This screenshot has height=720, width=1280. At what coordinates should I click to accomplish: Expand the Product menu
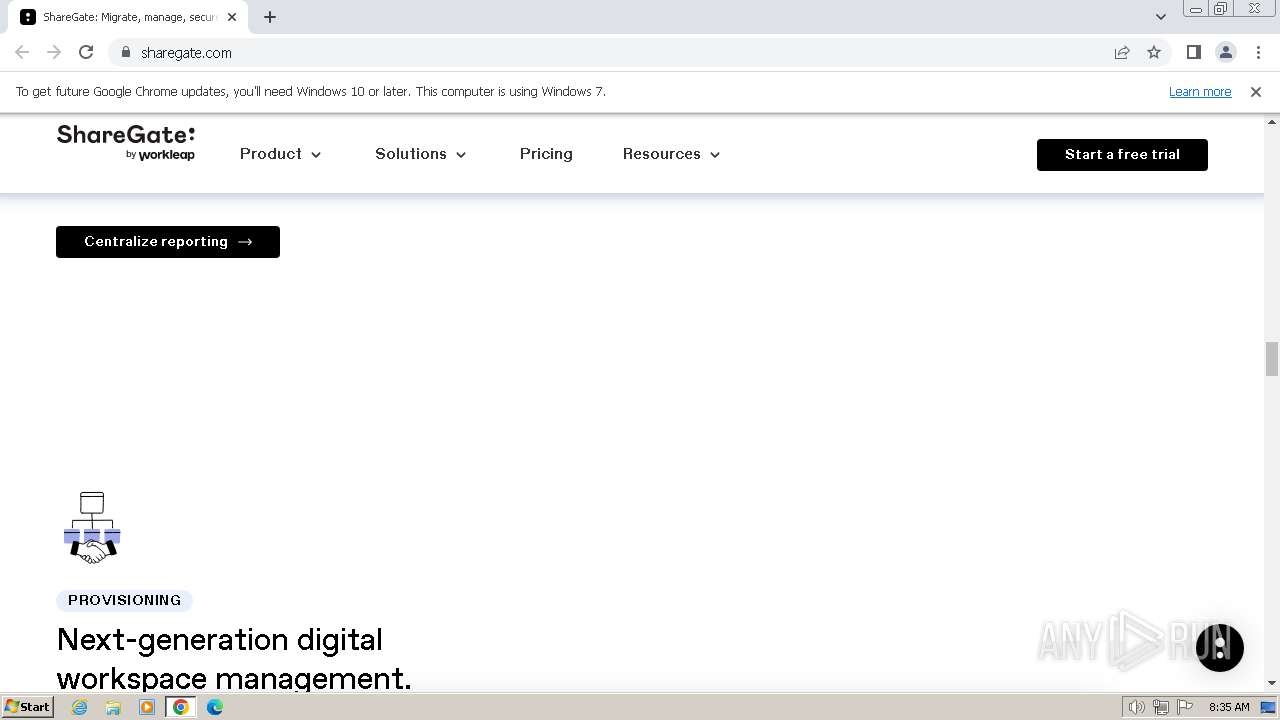(281, 154)
